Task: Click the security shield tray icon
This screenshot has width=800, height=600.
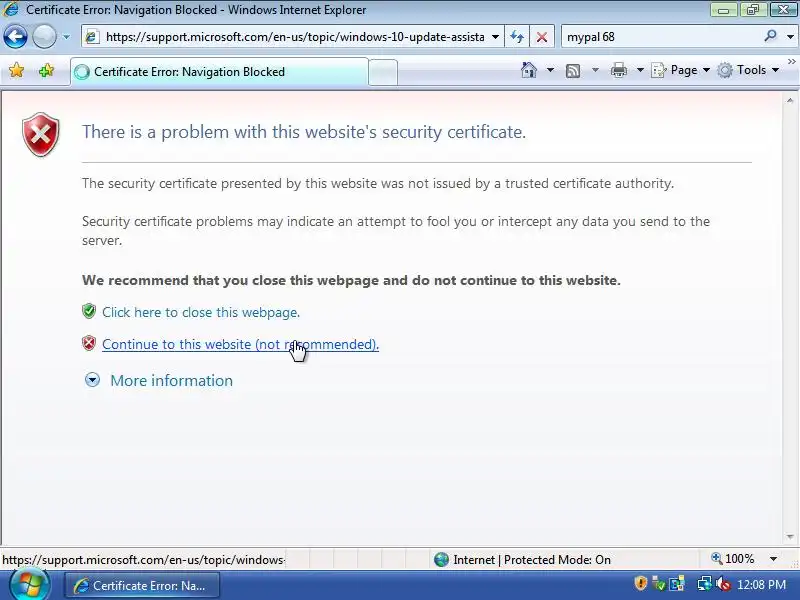Action: 640,583
